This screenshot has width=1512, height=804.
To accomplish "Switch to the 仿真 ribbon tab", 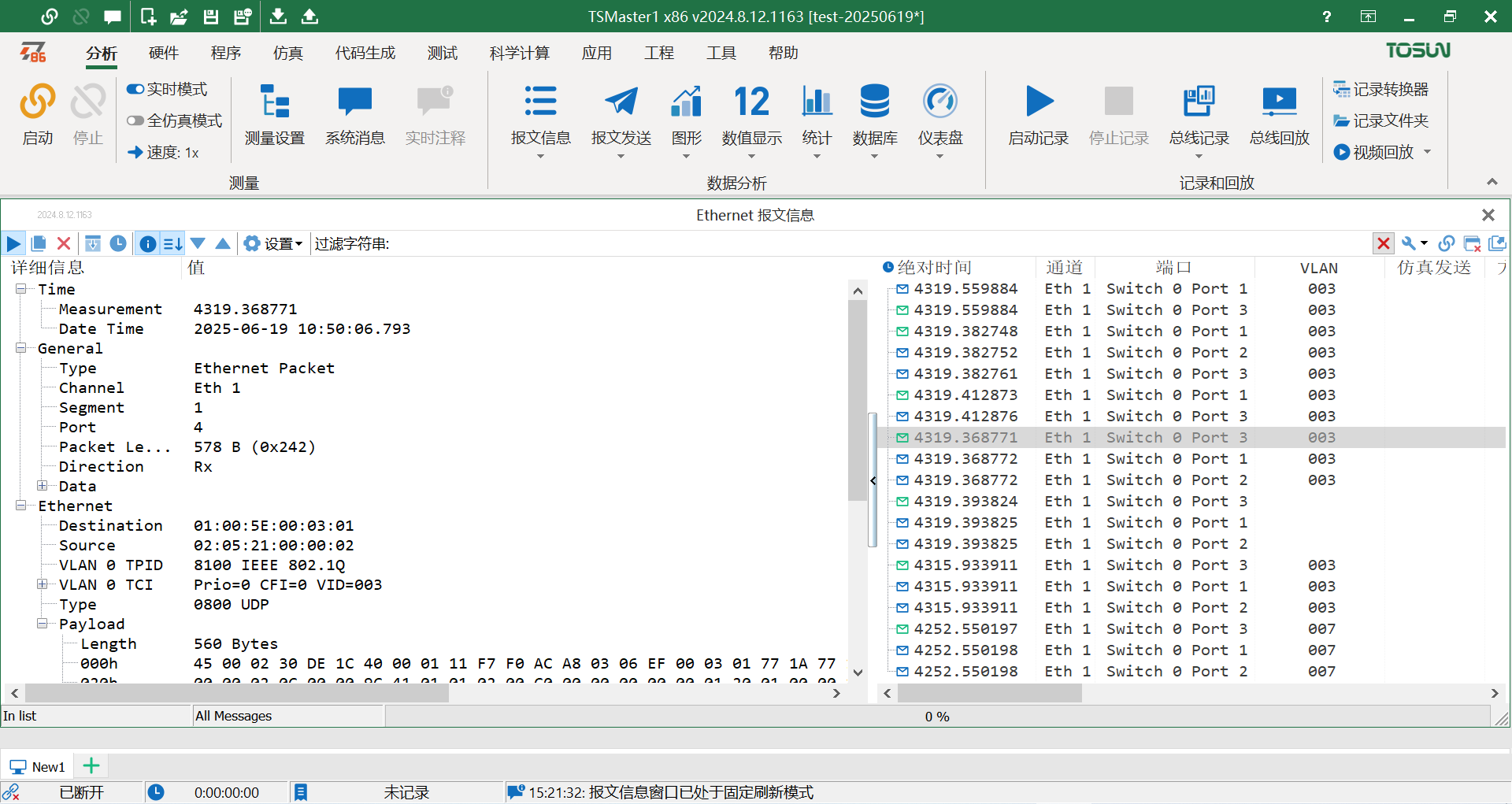I will 288,53.
